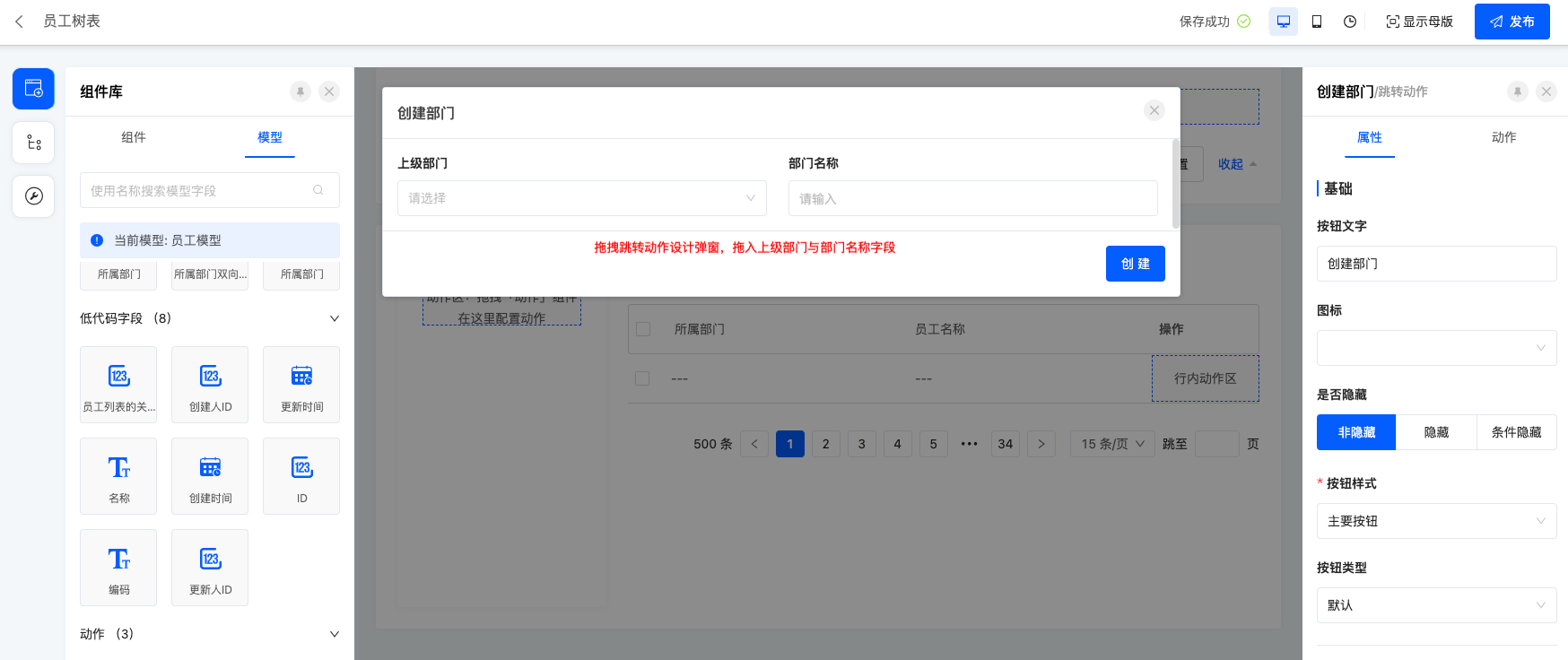Open the 按钮类型 dropdown
Image resolution: width=1568 pixels, height=660 pixels.
pos(1437,605)
